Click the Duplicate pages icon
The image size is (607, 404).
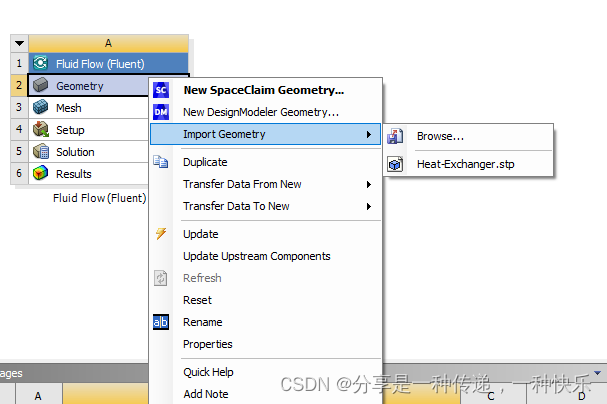(161, 161)
